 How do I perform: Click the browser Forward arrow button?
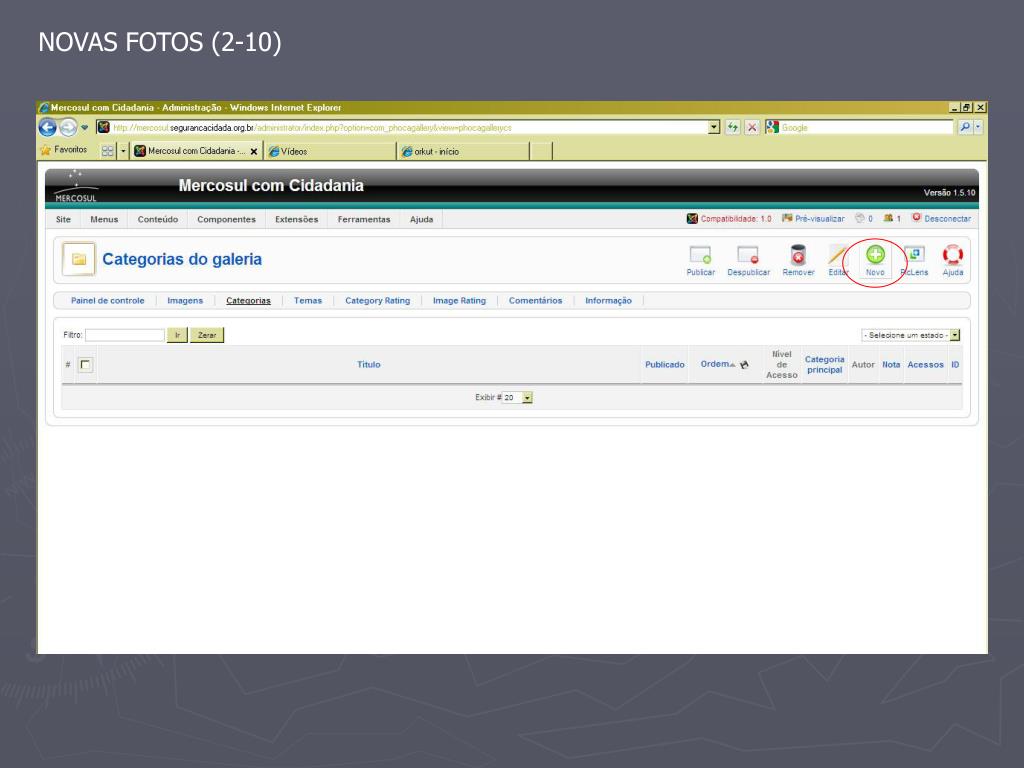coord(68,127)
